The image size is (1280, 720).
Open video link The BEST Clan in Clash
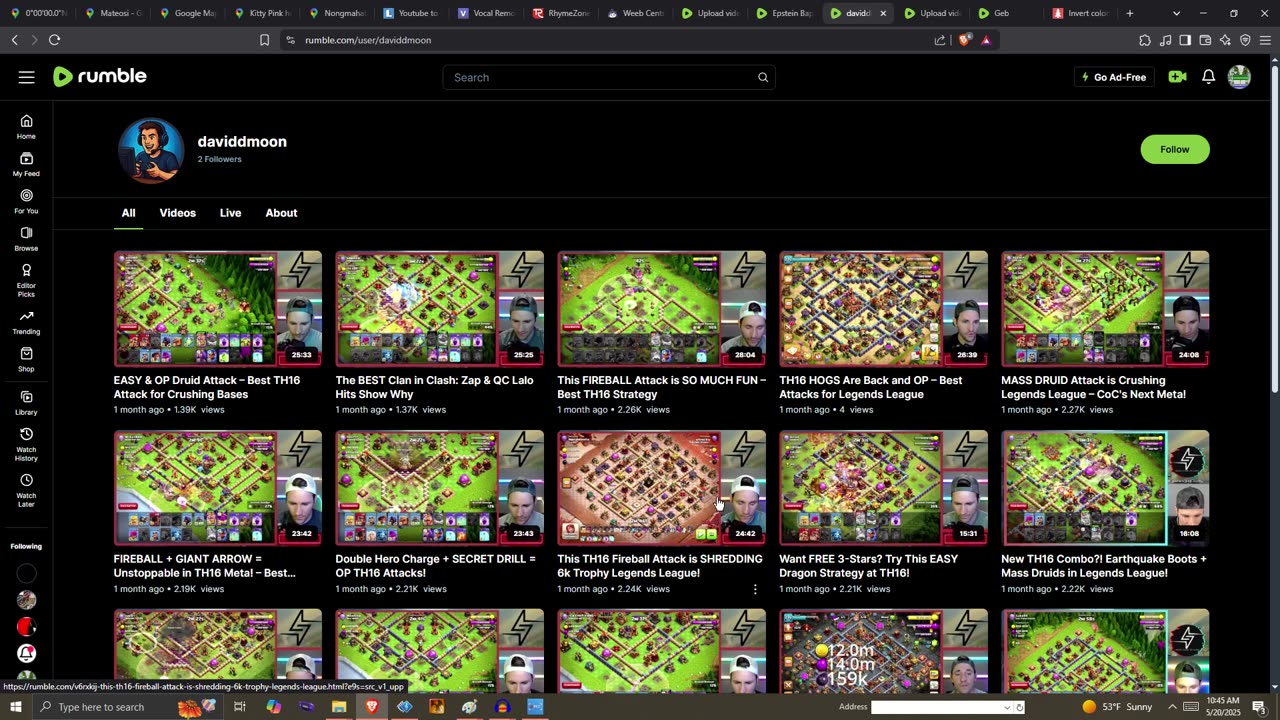pyautogui.click(x=434, y=387)
